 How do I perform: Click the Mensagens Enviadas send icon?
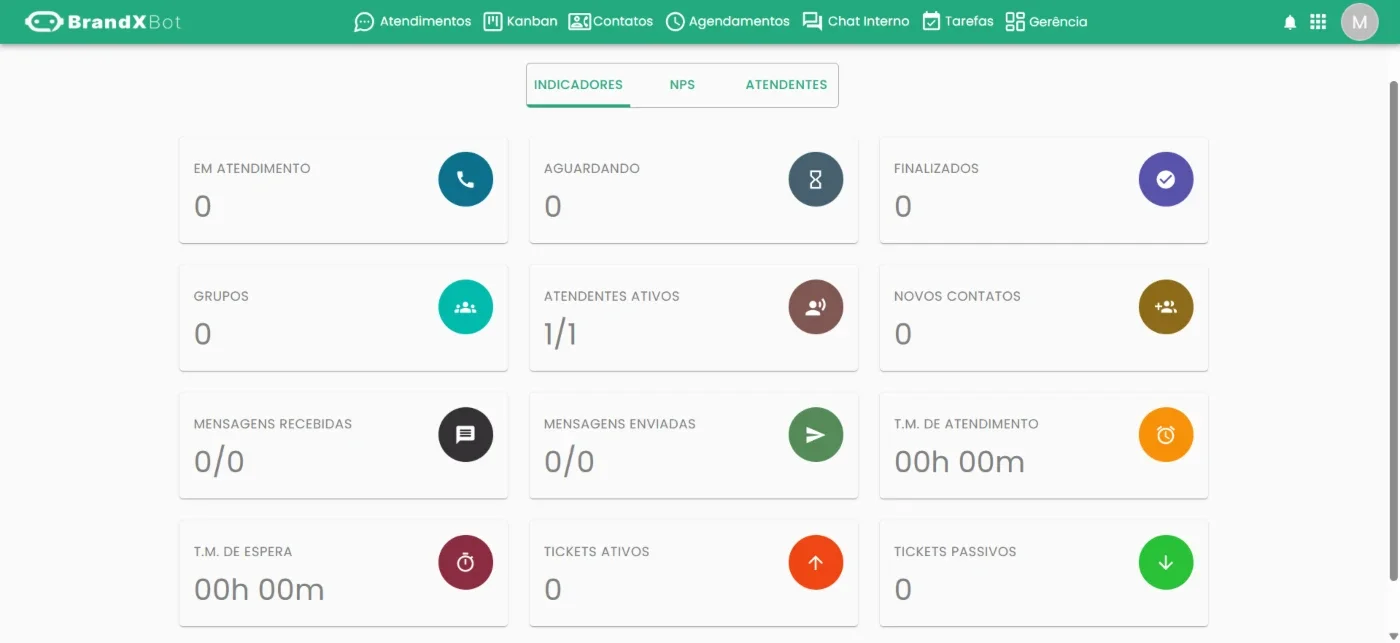815,435
